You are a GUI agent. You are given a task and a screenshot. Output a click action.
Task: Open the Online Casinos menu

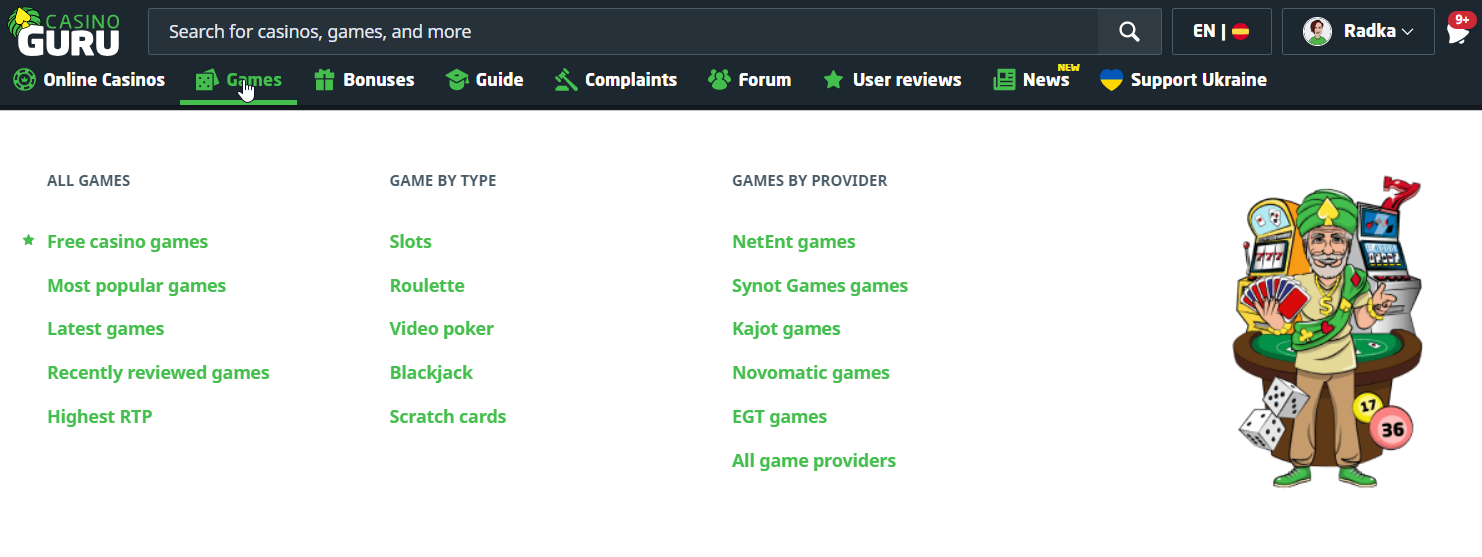(x=89, y=80)
